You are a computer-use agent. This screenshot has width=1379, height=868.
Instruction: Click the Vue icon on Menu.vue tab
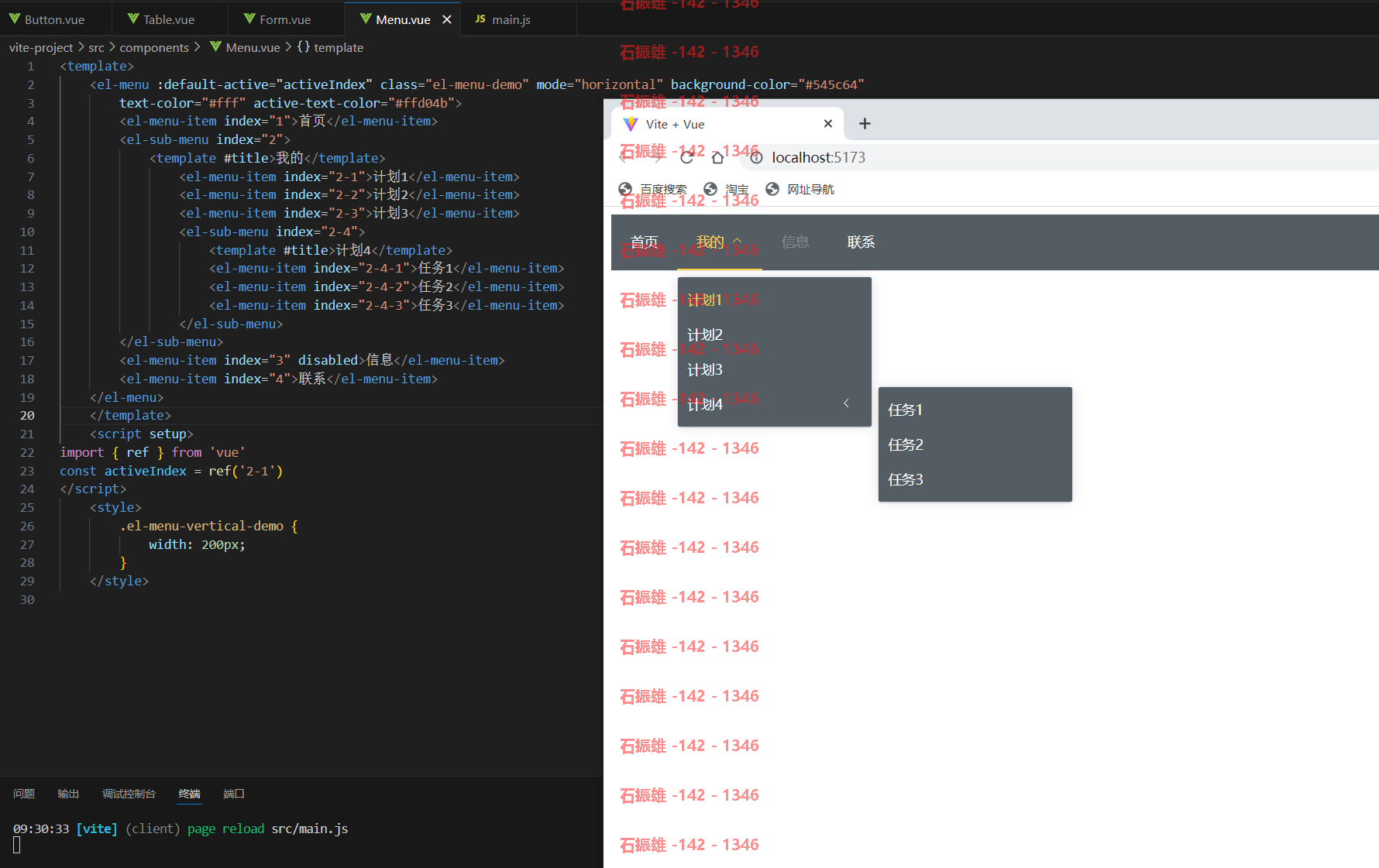tap(366, 19)
